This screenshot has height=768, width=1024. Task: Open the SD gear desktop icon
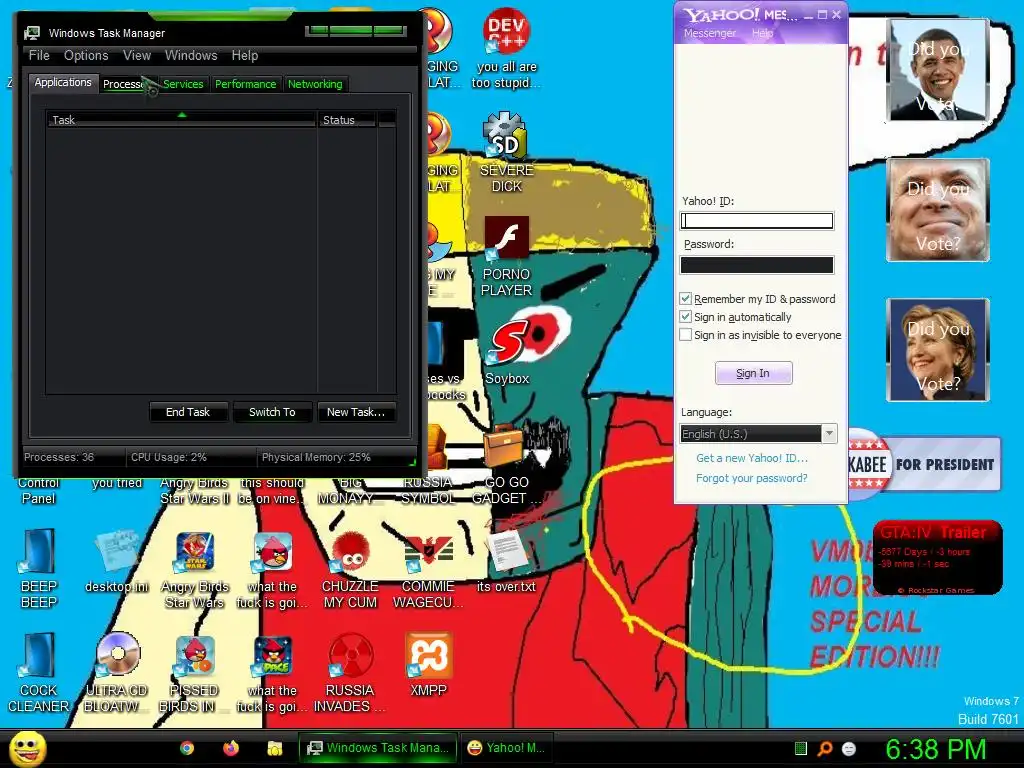click(x=505, y=136)
